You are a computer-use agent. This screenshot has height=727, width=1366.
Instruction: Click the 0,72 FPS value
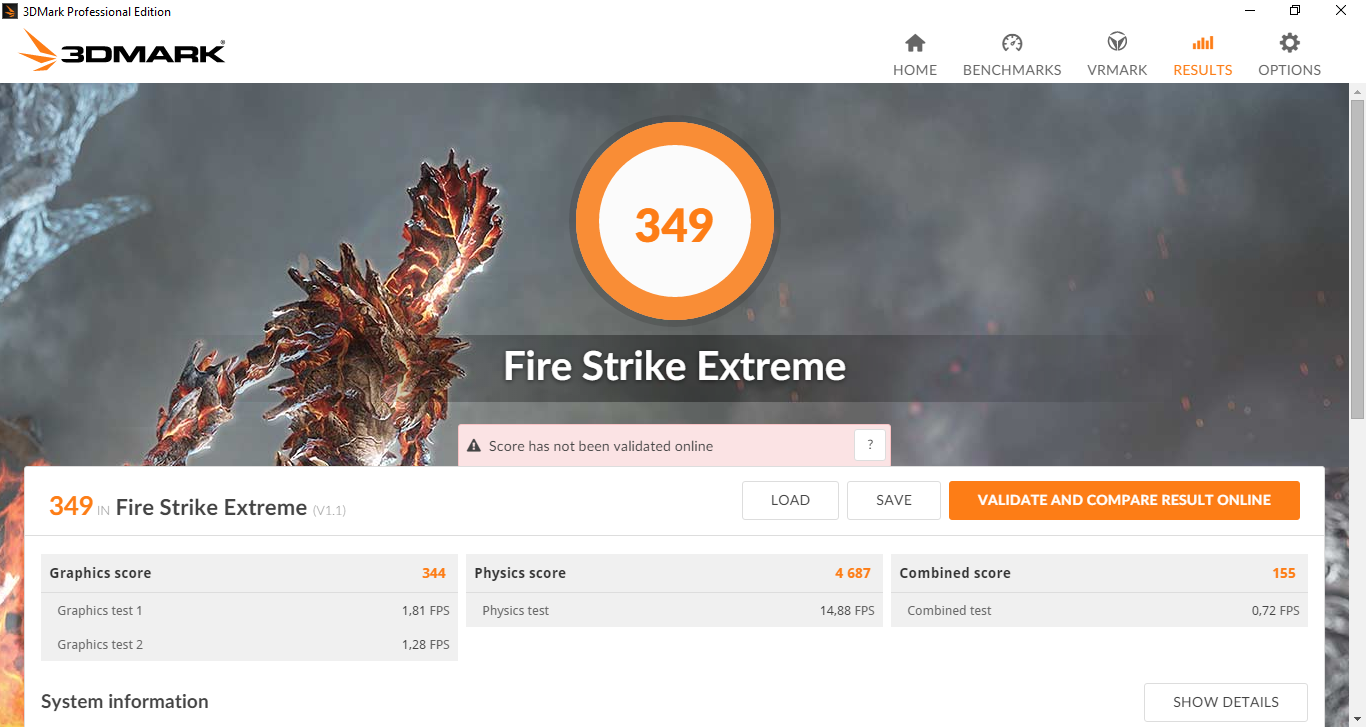coord(1276,610)
